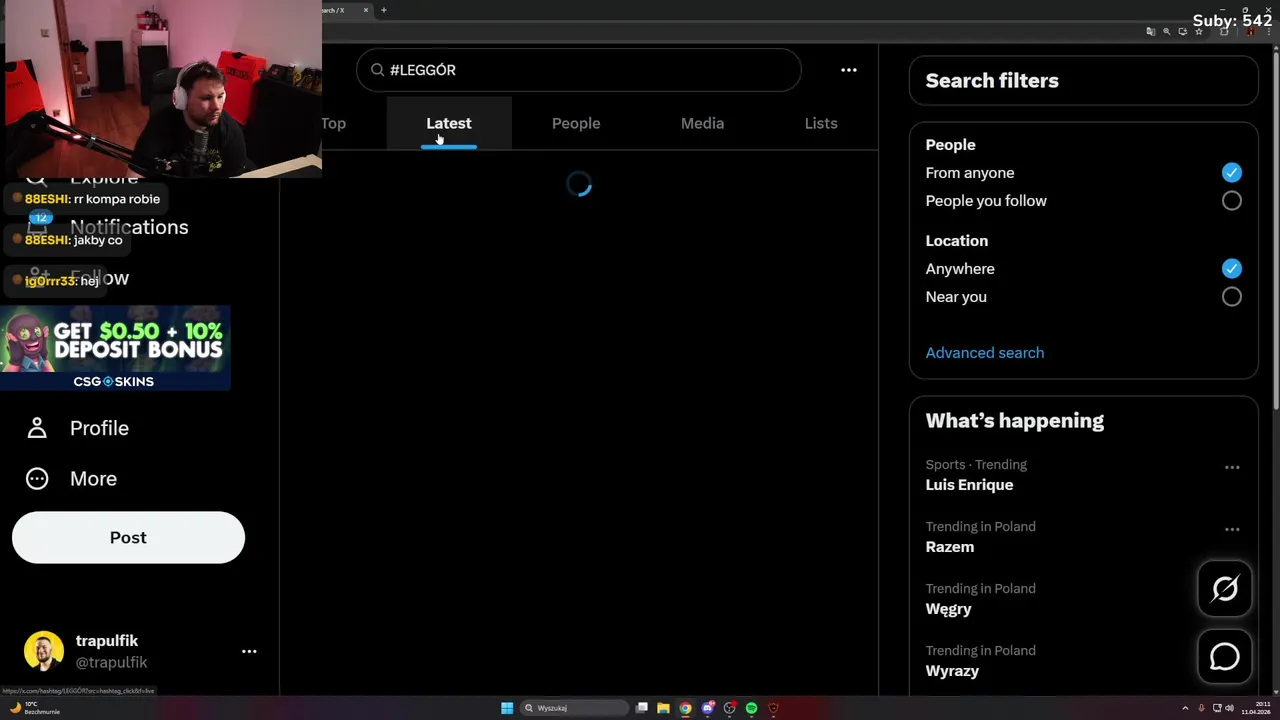
Task: Click the #LEGGÓR search input field
Action: tap(579, 70)
